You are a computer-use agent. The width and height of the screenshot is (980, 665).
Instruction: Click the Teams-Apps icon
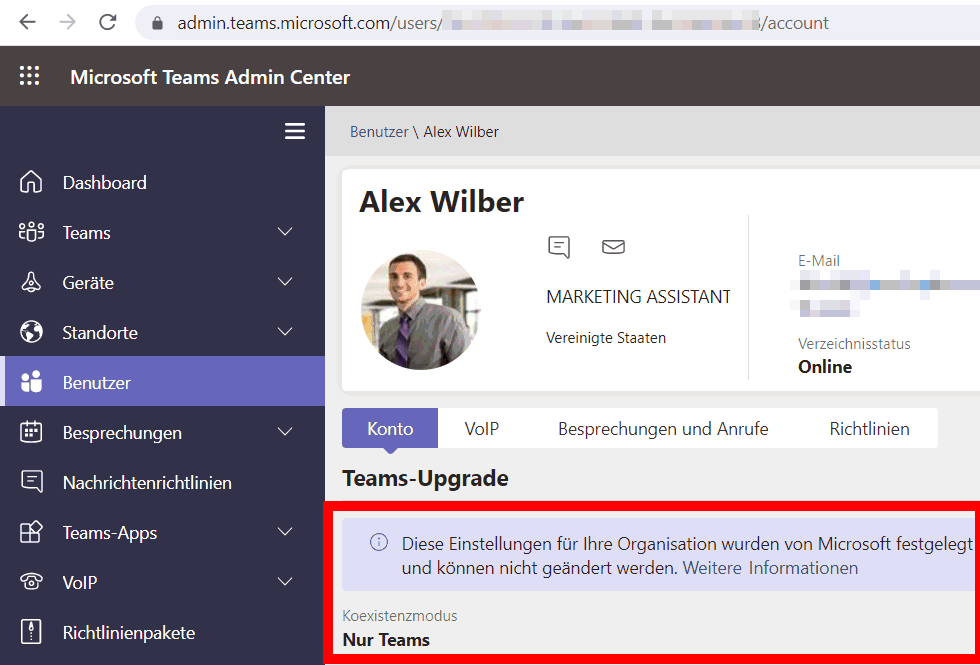tap(31, 532)
